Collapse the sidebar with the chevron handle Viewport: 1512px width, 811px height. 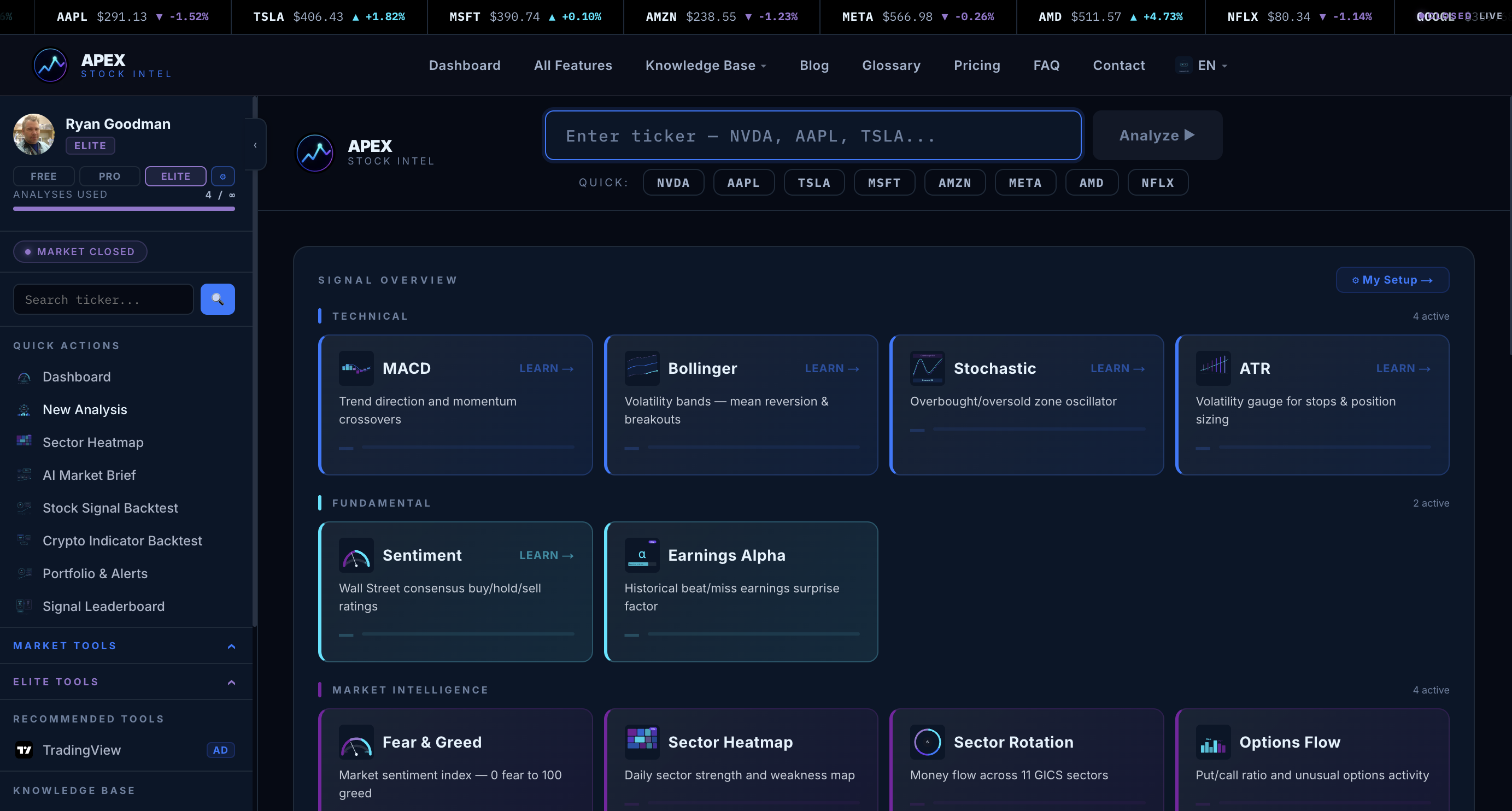[255, 145]
